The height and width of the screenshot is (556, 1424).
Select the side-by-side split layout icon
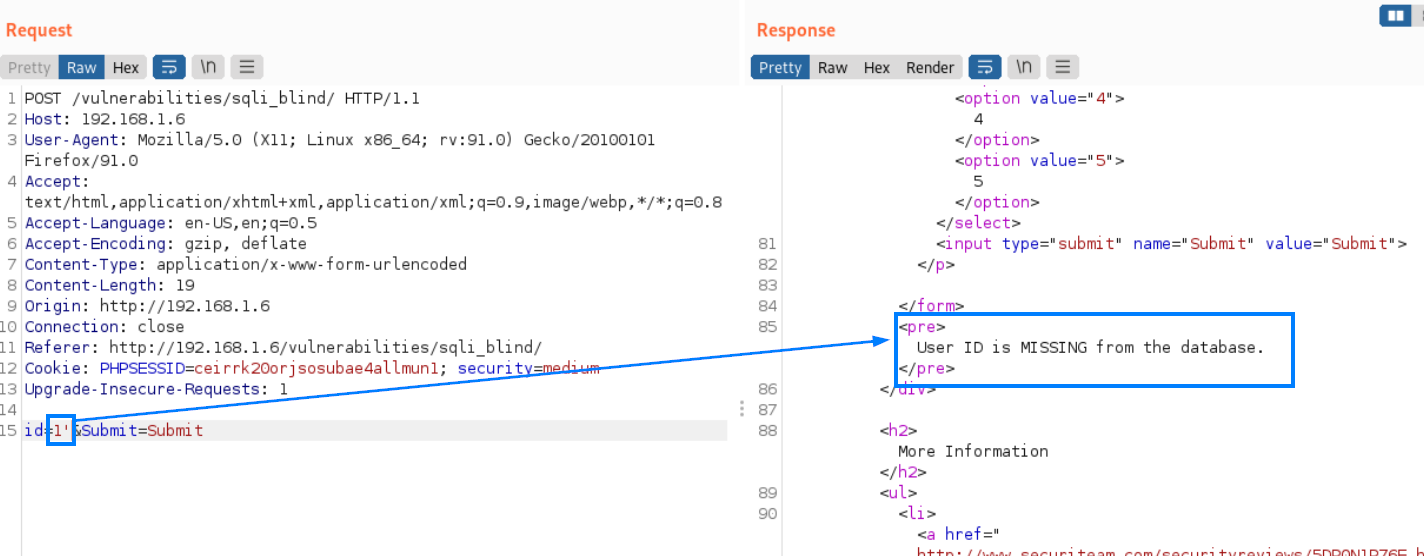1394,16
